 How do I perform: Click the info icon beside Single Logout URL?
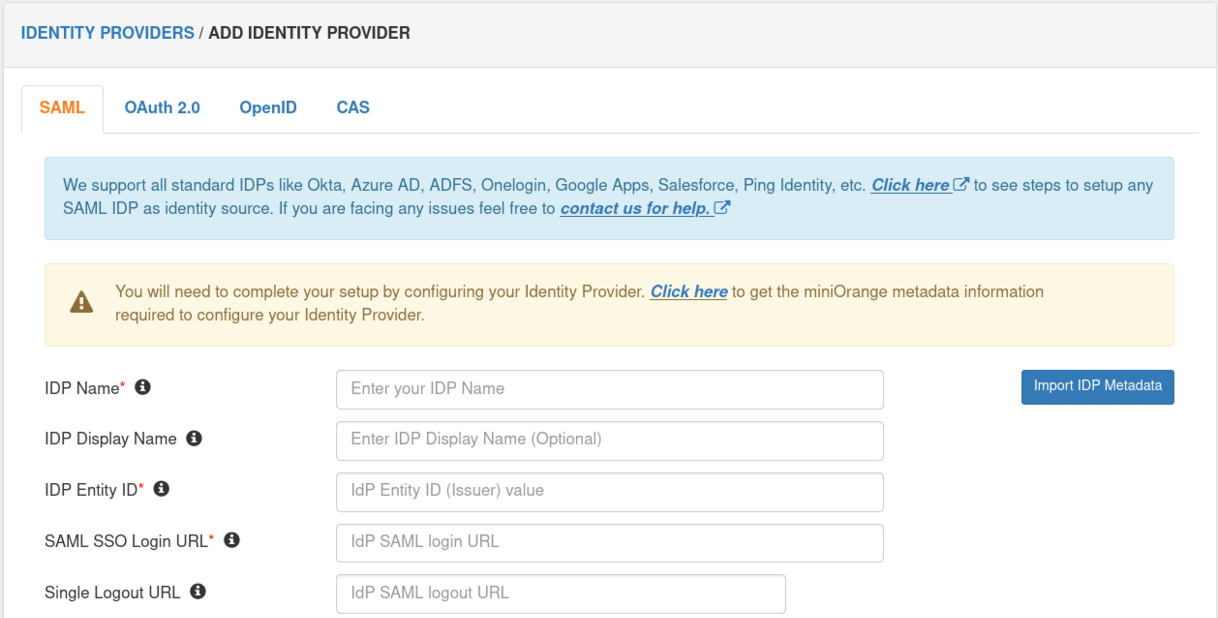198,591
